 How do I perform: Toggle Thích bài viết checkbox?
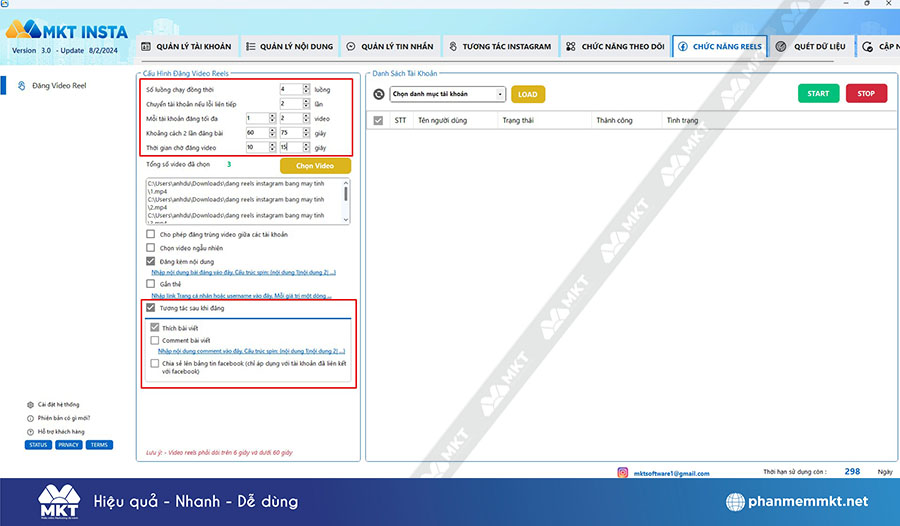click(154, 328)
